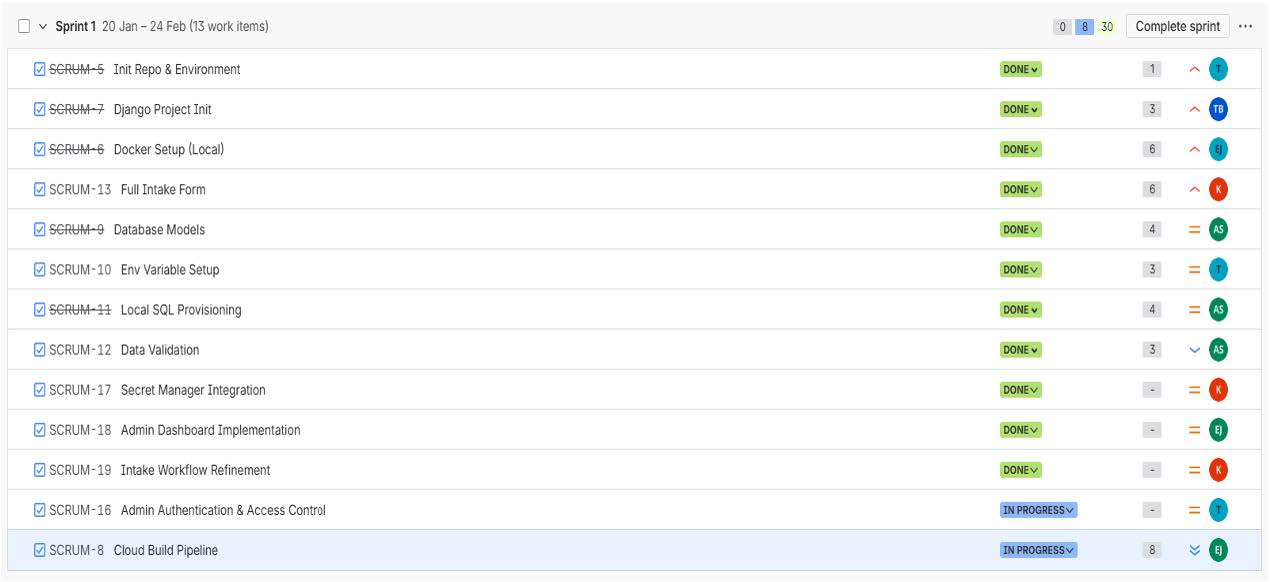This screenshot has height=582, width=1274.
Task: Click the Complete sprint button
Action: point(1176,26)
